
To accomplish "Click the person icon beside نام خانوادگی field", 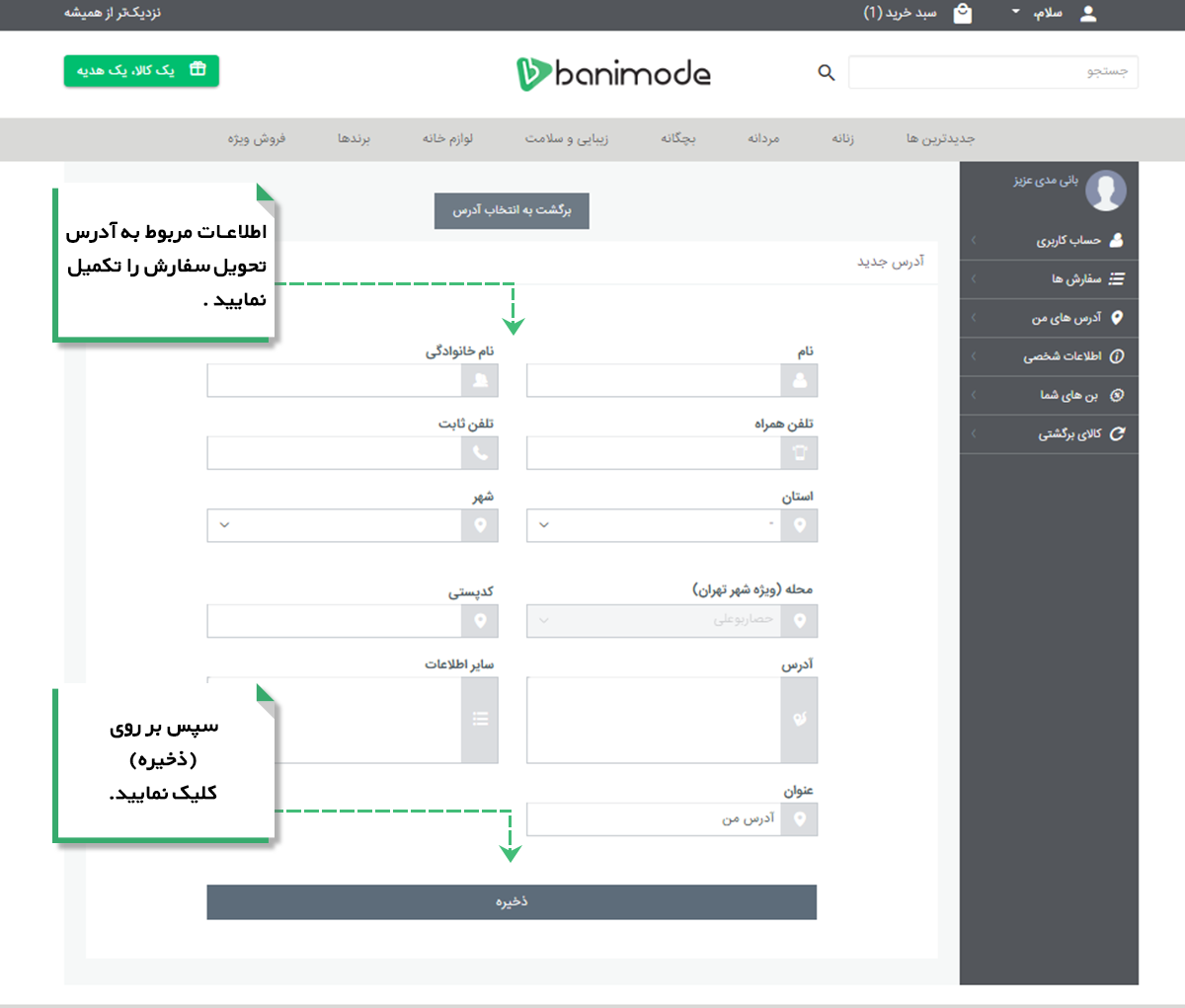I will [480, 380].
